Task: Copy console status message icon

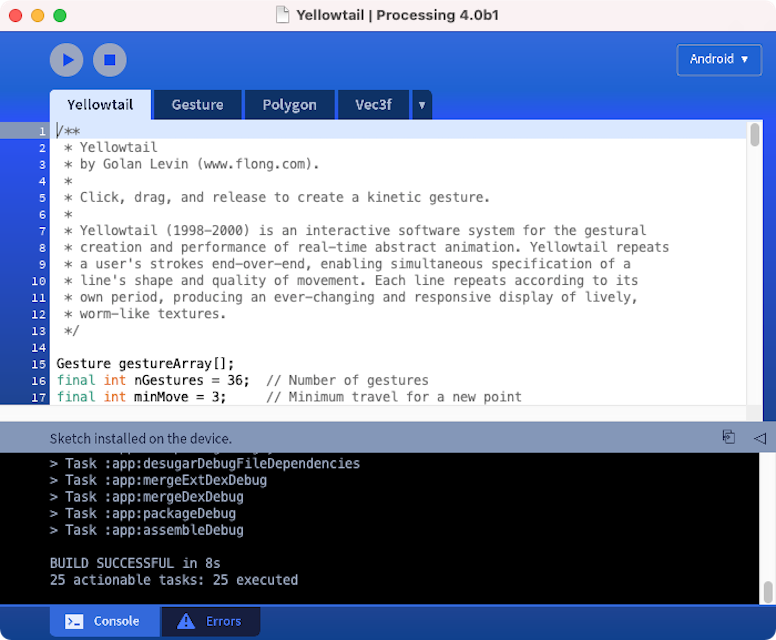Action: pos(728,437)
